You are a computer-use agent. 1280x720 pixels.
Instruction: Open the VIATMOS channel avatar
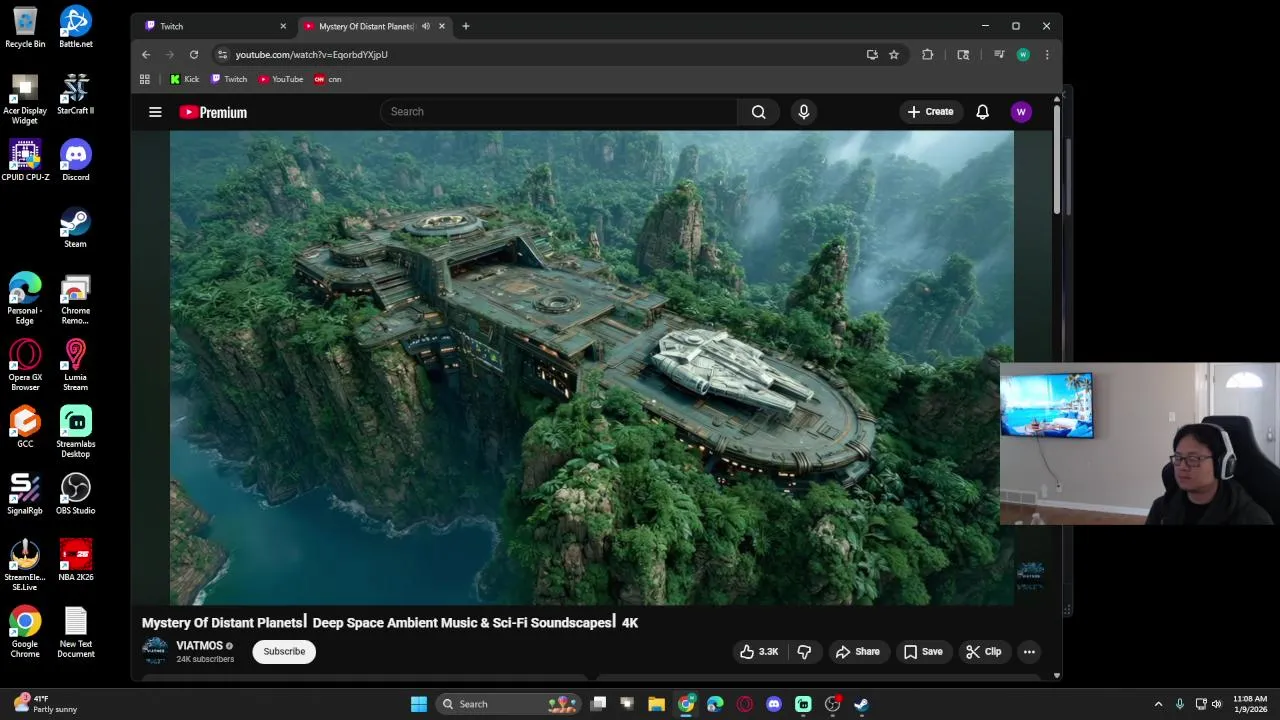155,651
